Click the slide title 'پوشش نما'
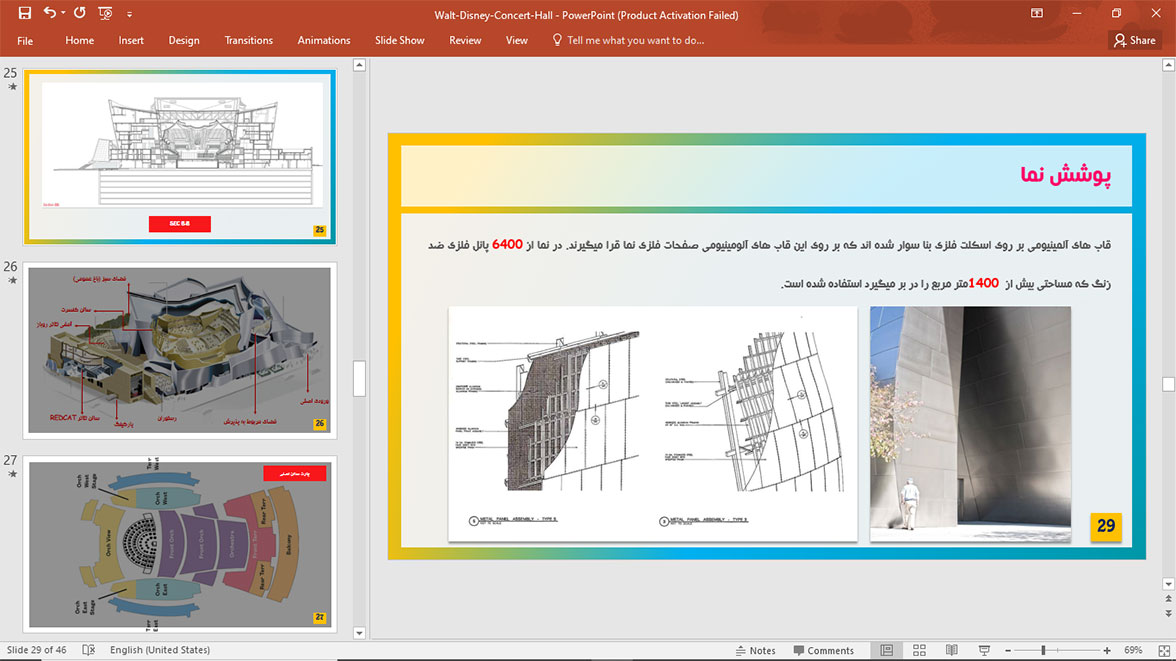 1065,176
